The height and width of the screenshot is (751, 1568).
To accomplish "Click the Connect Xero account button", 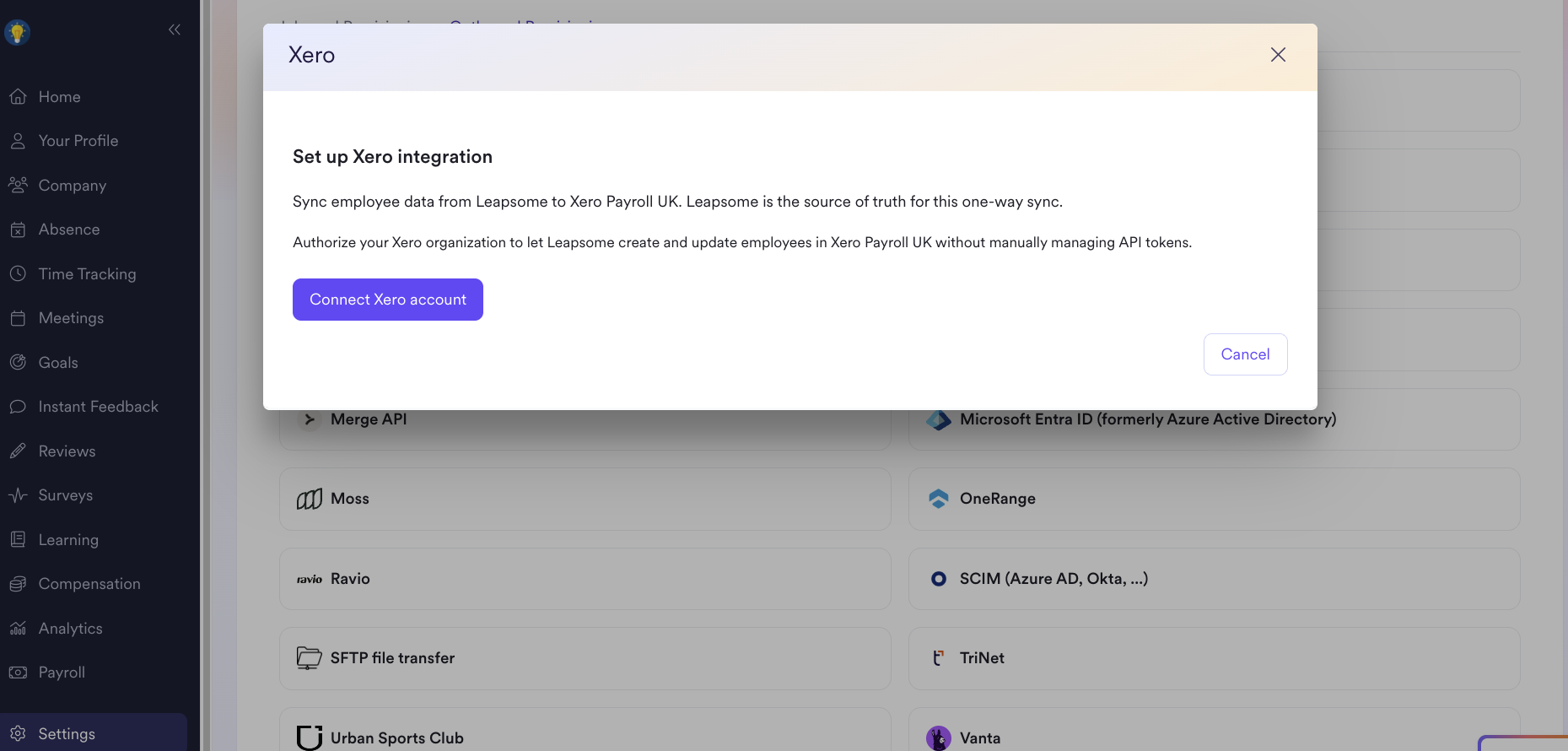I will pyautogui.click(x=388, y=300).
